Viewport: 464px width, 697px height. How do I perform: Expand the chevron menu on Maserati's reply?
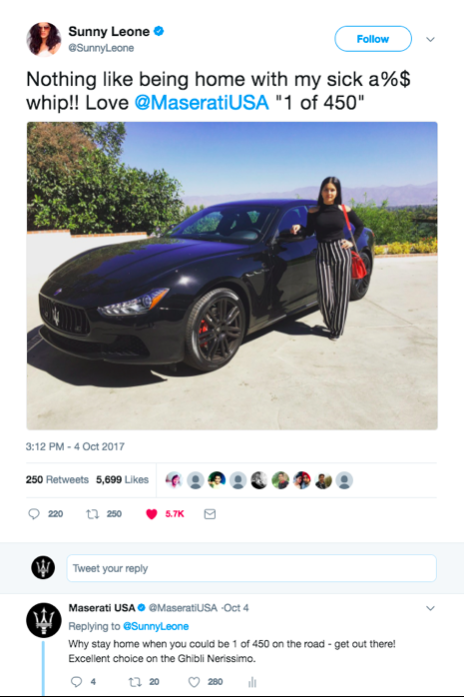coord(430,608)
